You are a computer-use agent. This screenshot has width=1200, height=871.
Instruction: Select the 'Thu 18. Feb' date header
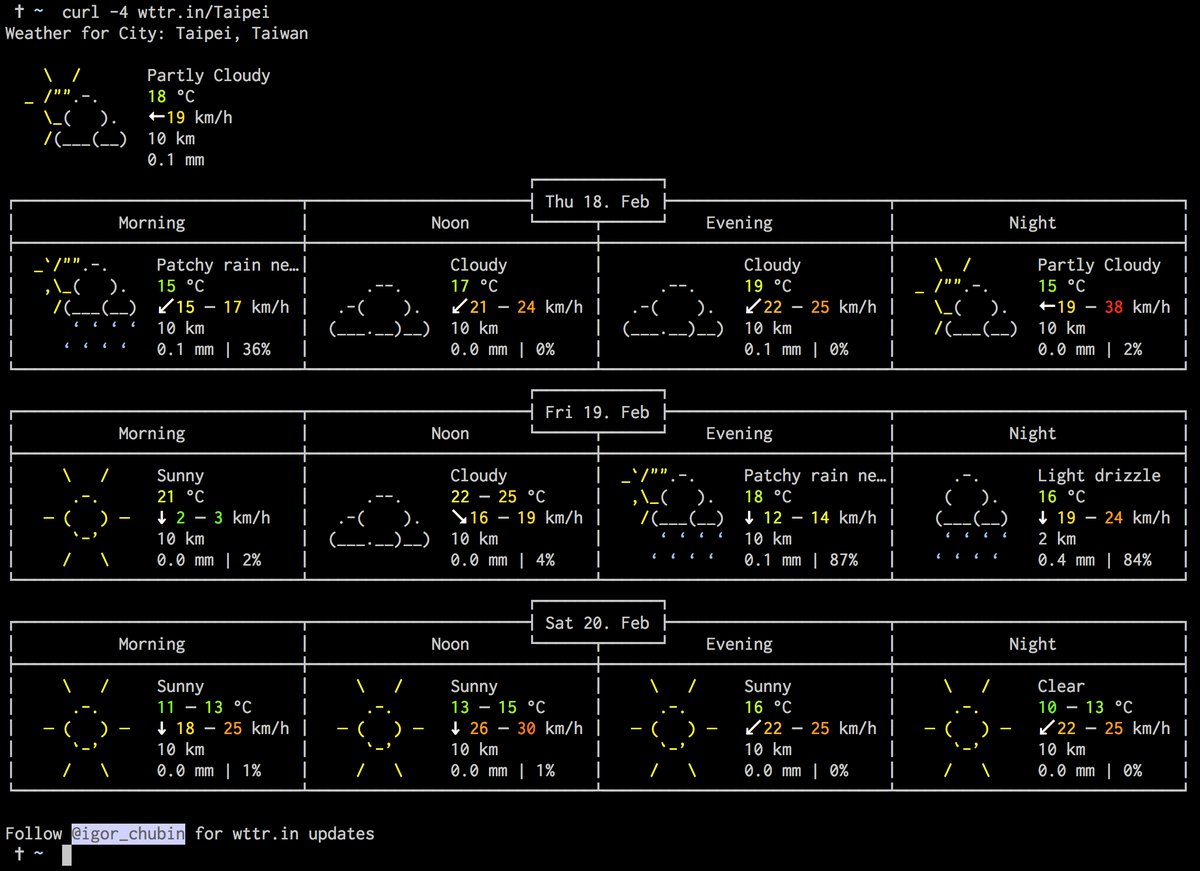click(x=597, y=201)
